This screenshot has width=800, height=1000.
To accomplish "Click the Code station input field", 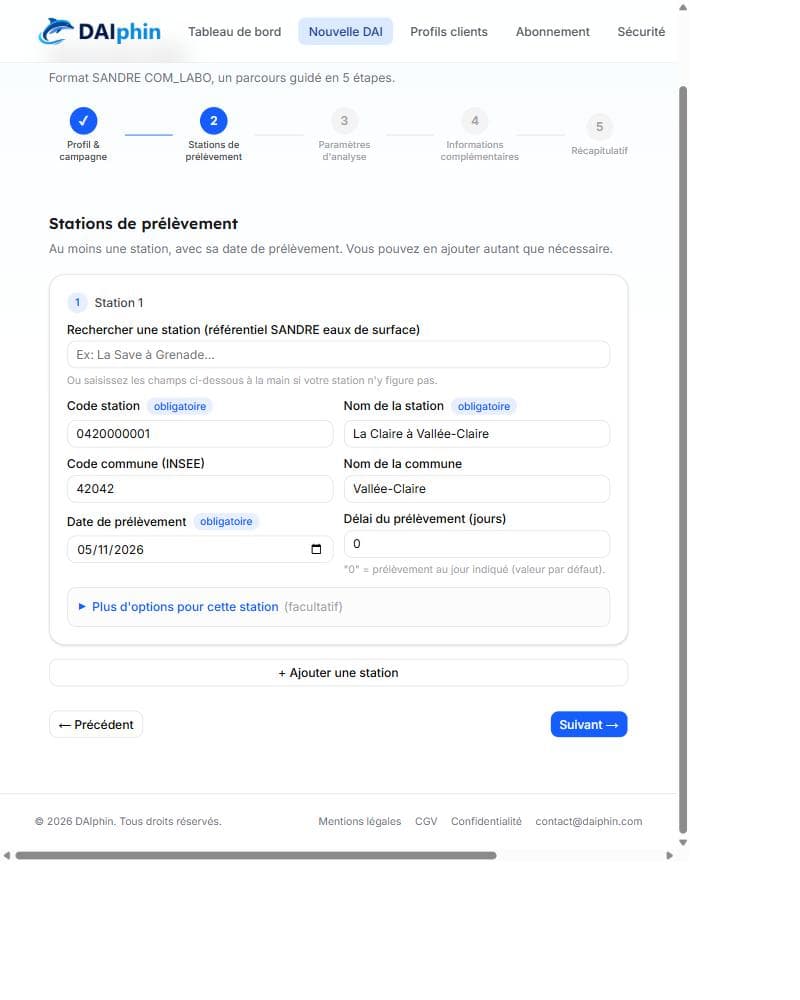I will [x=200, y=434].
